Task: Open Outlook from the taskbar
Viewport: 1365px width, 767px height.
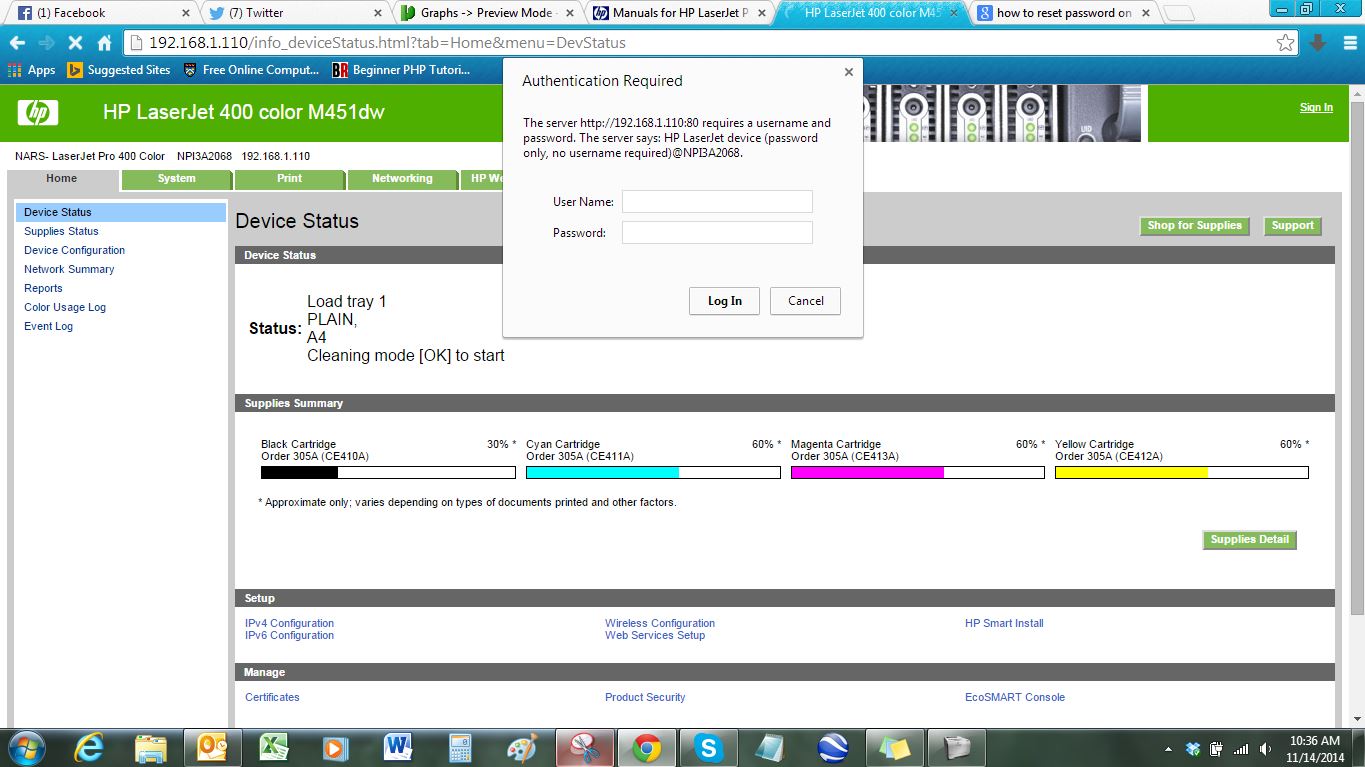Action: [x=213, y=748]
